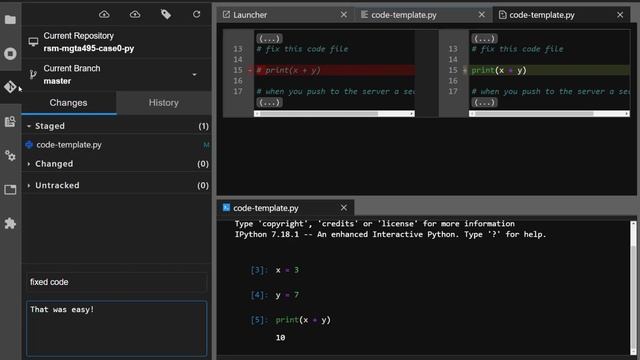The height and width of the screenshot is (360, 640).
Task: Click the added line 'print(x + y)' in right diff
Action: click(x=499, y=70)
